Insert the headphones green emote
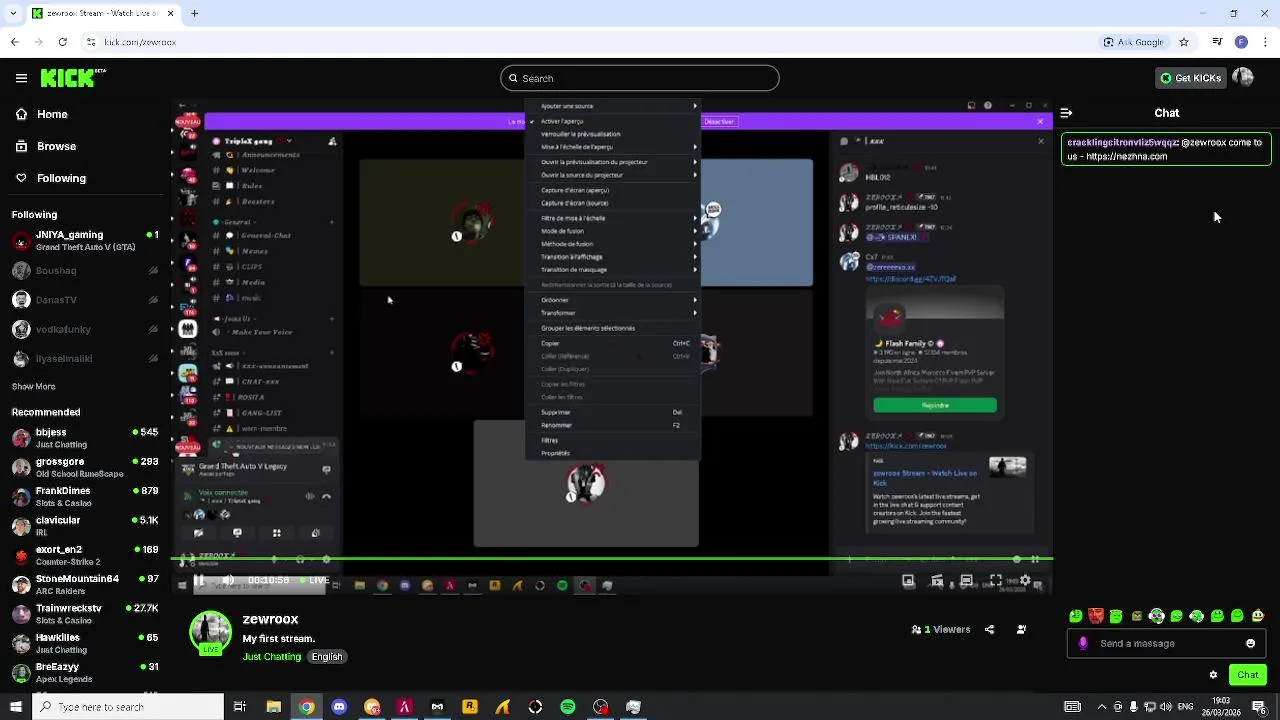Screen dimensions: 1280x720 pyautogui.click(x=1157, y=616)
